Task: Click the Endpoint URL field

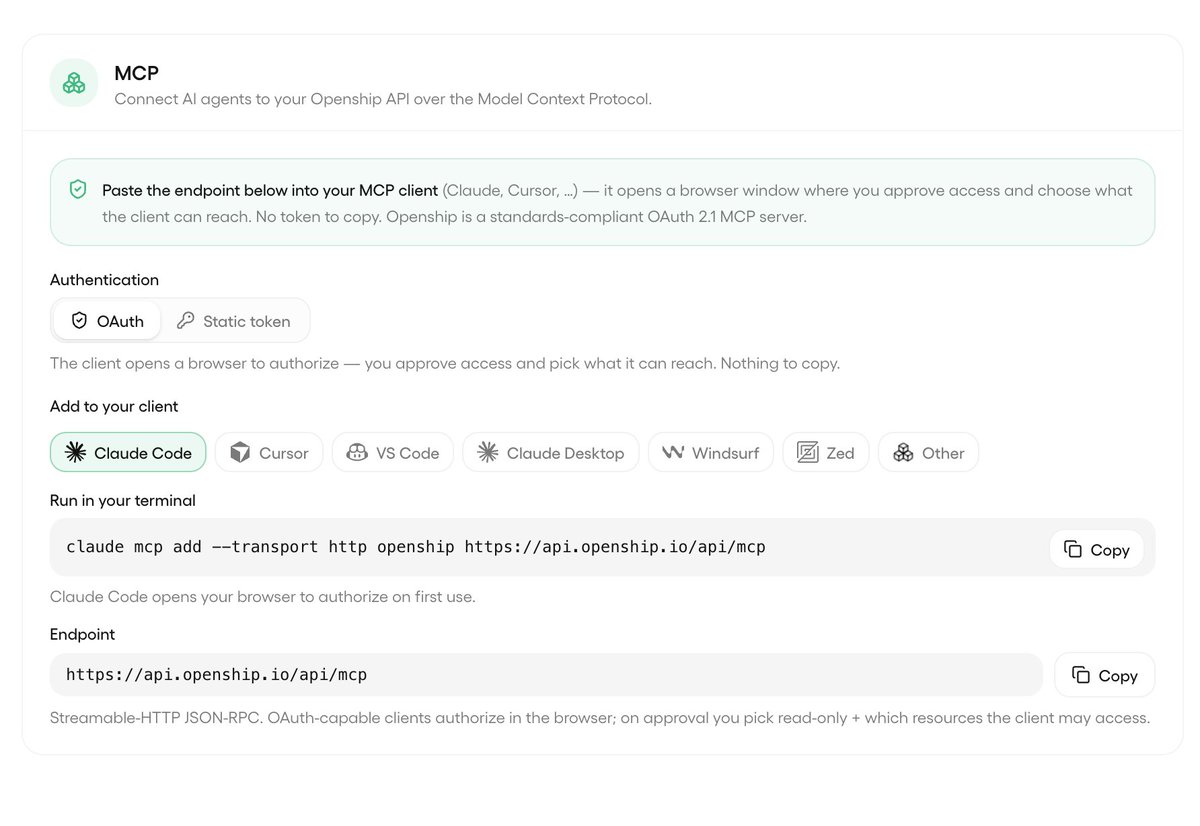Action: (x=546, y=675)
